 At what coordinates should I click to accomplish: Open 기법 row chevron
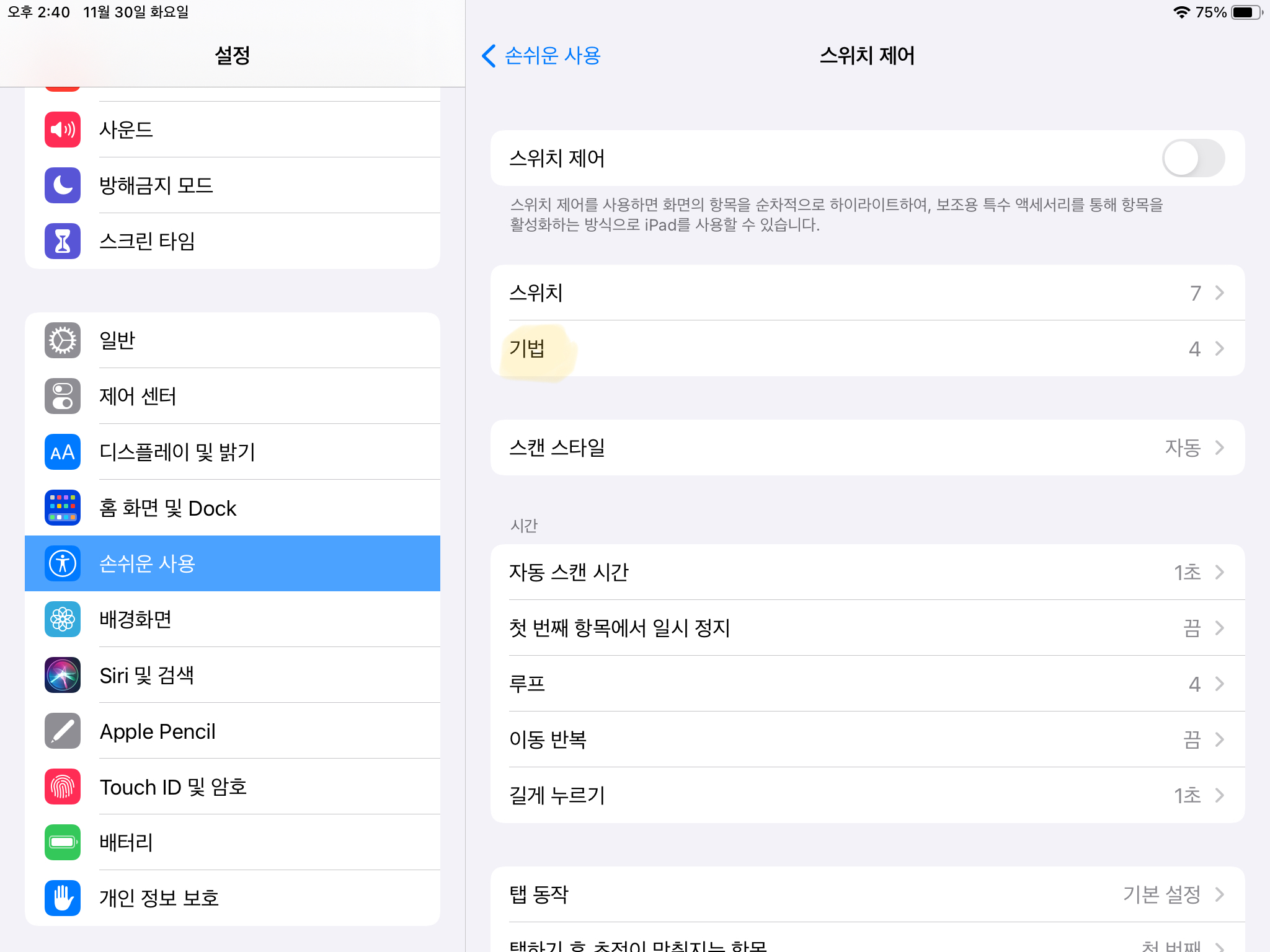[1219, 348]
